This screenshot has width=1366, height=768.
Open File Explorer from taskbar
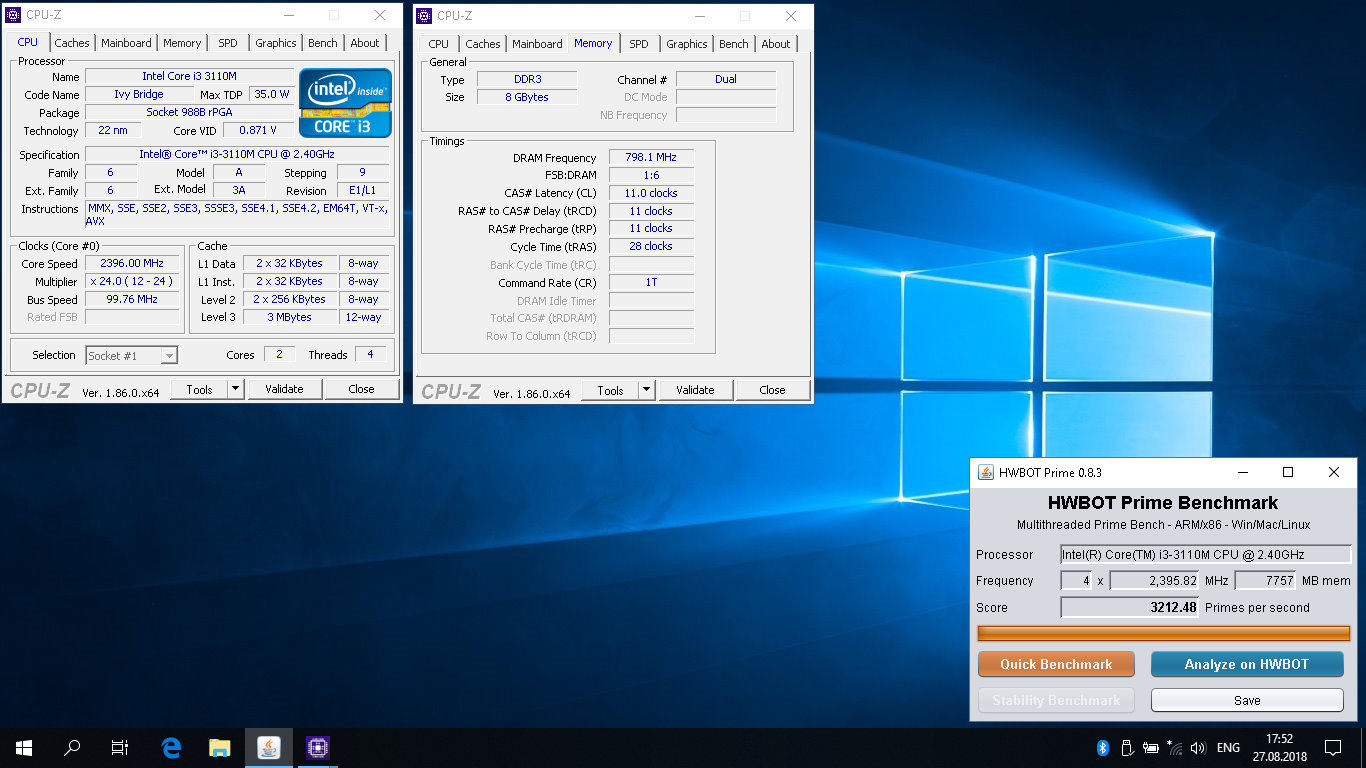(x=220, y=747)
